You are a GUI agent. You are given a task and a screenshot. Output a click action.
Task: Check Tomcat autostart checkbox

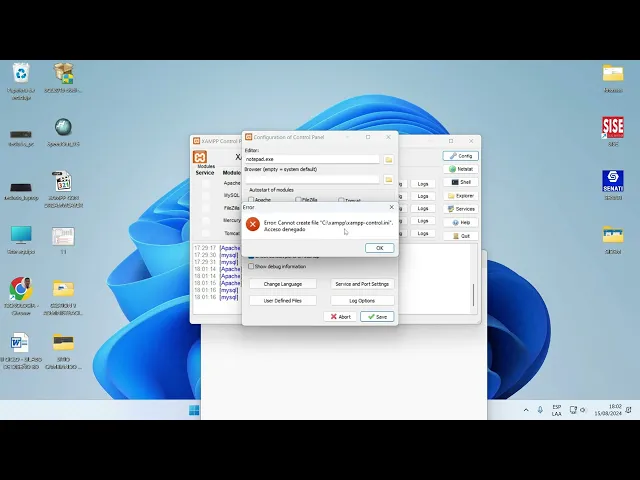[341, 200]
